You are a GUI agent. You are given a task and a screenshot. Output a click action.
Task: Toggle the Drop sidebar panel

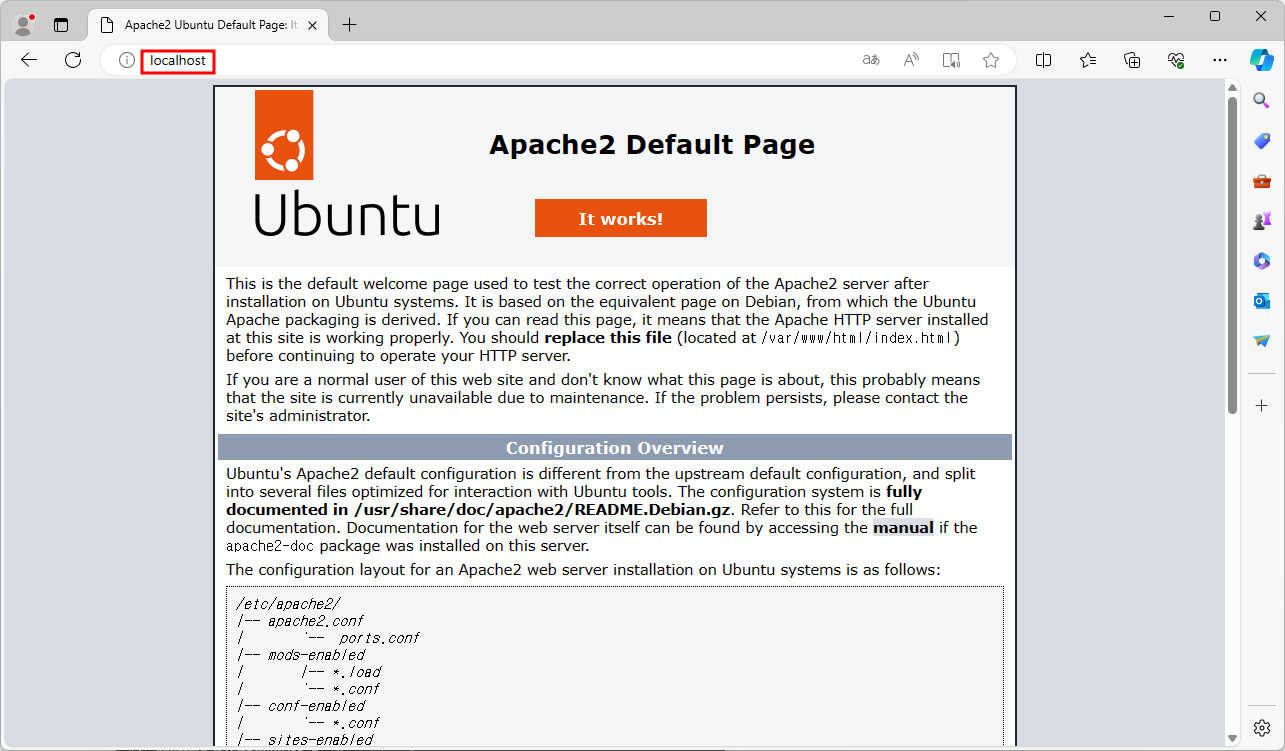(x=1261, y=340)
